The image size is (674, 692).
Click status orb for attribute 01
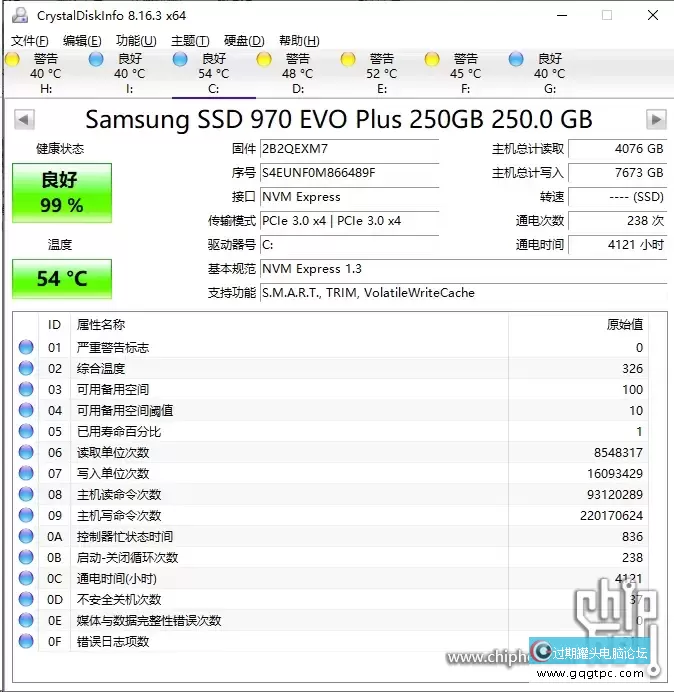26,348
